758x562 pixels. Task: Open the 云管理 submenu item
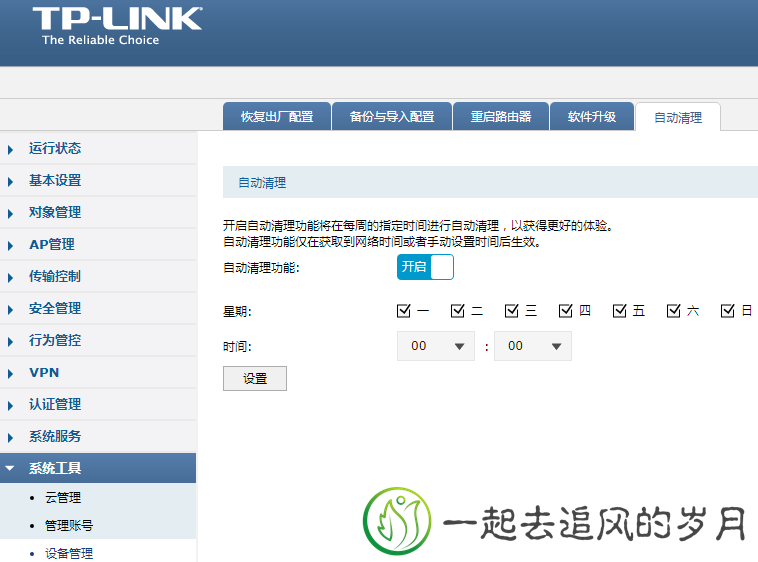click(x=63, y=497)
